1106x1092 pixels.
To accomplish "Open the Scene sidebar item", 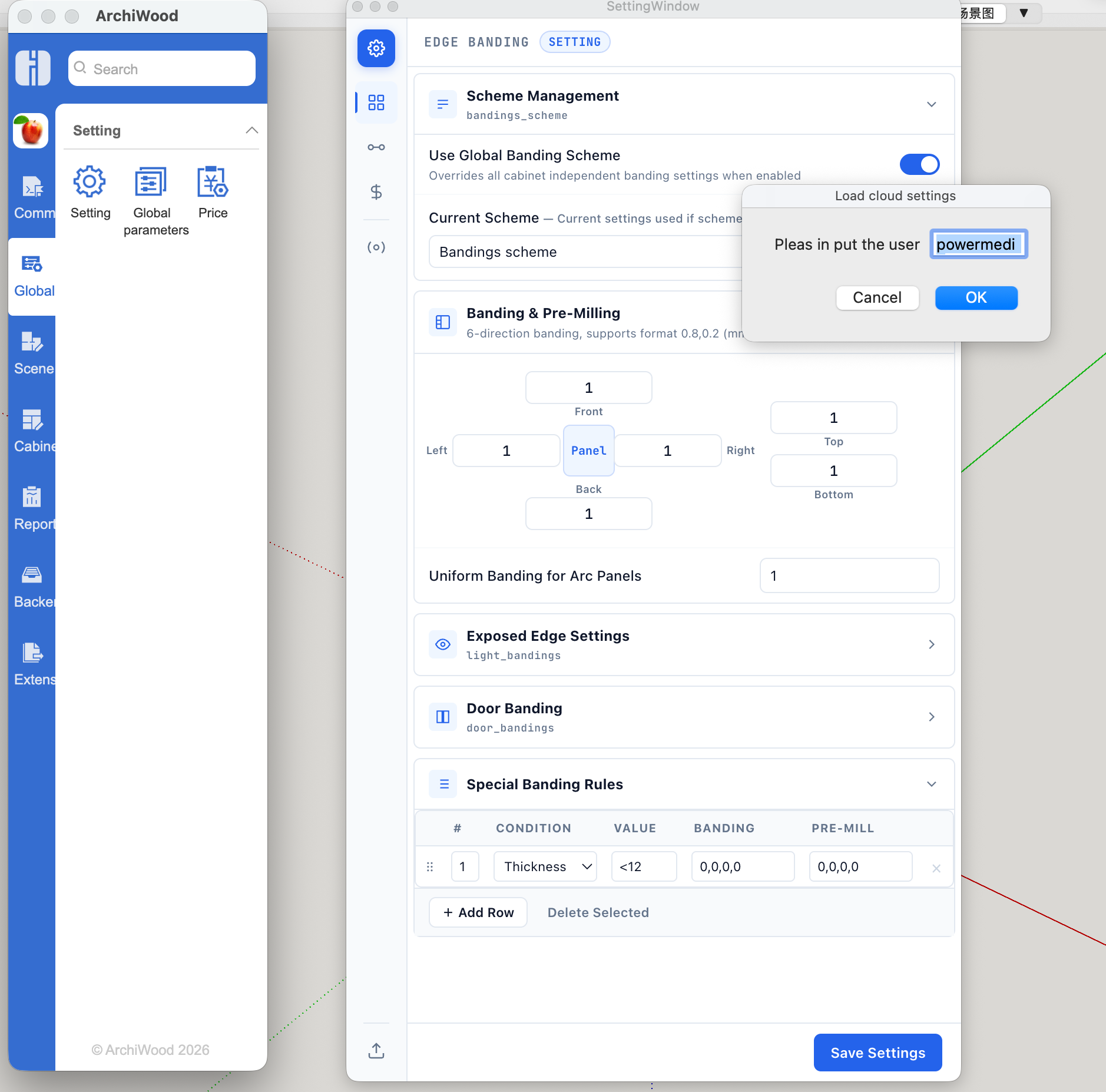I will [x=33, y=354].
